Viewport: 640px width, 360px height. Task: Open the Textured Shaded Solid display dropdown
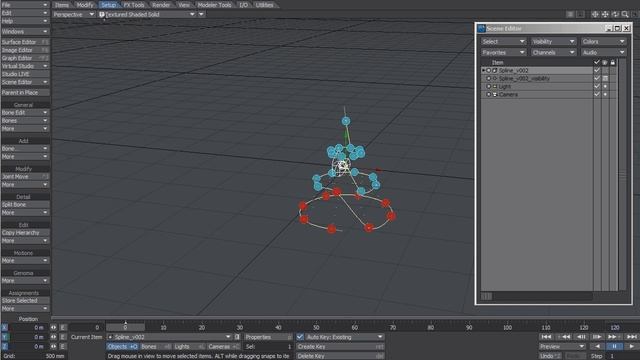[147, 14]
